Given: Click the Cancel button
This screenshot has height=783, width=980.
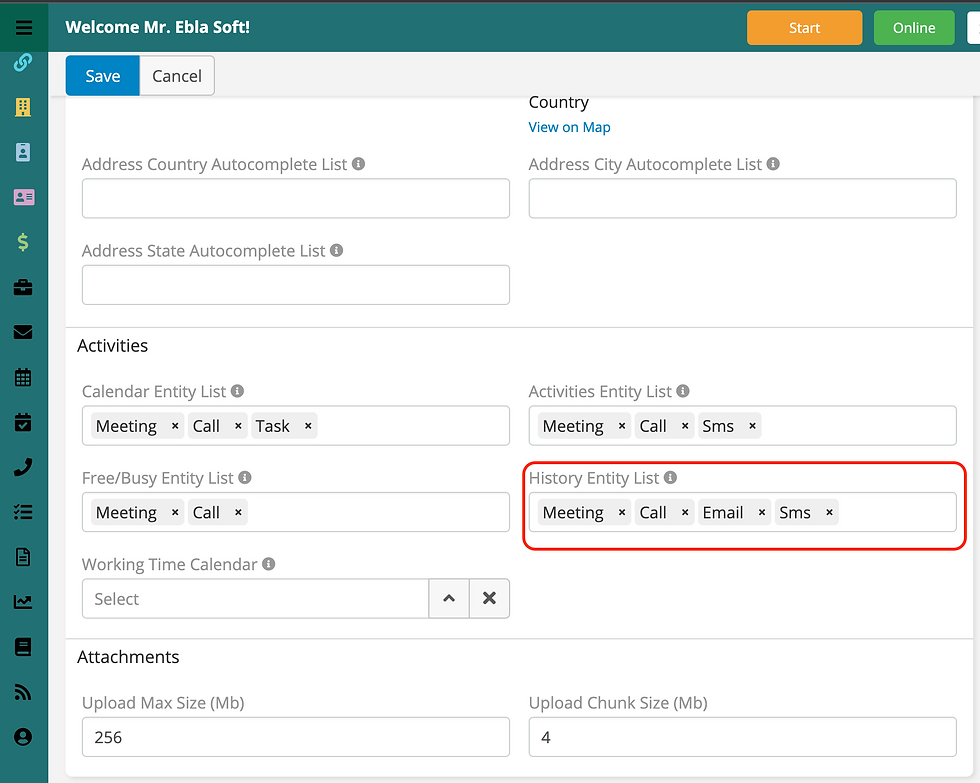Looking at the screenshot, I should (x=177, y=76).
